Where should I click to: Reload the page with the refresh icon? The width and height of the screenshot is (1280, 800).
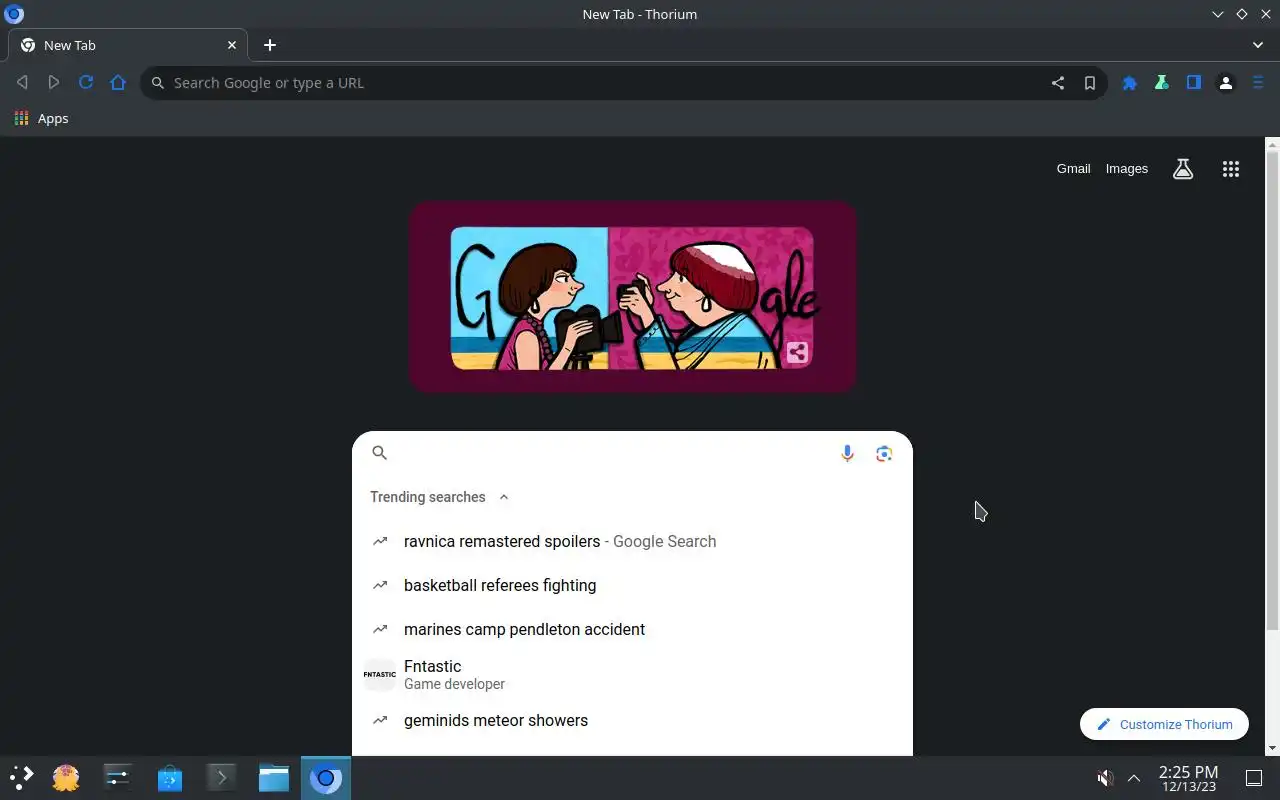86,83
